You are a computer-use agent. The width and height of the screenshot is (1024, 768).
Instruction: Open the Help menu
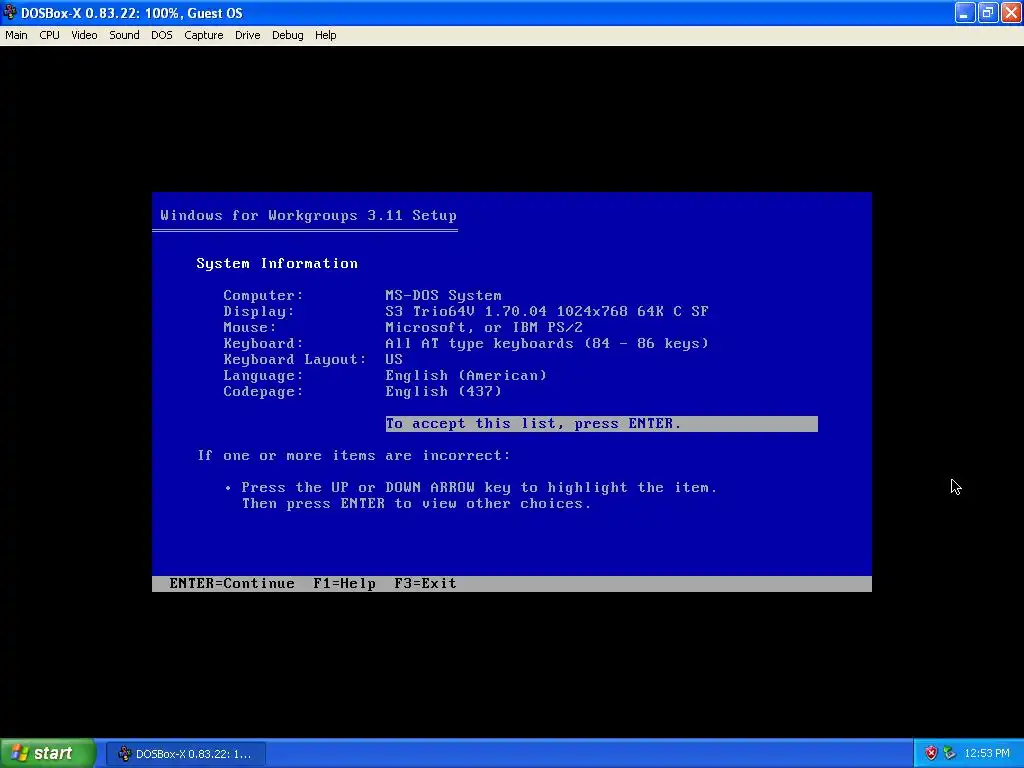coord(325,35)
